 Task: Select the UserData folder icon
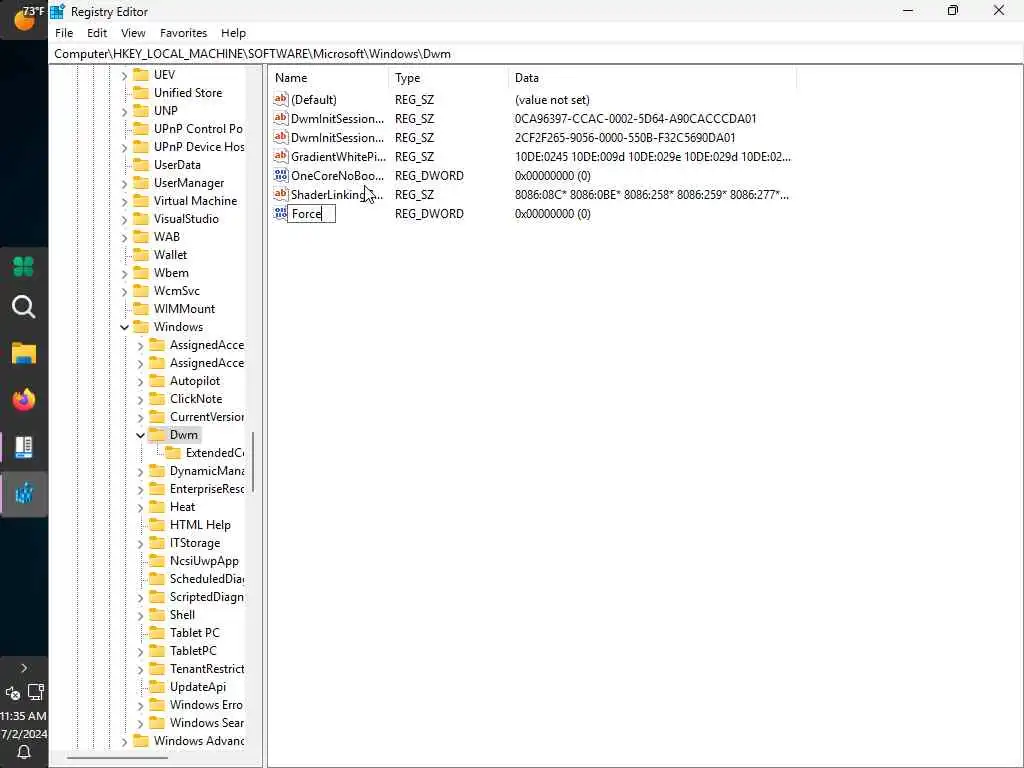click(141, 165)
